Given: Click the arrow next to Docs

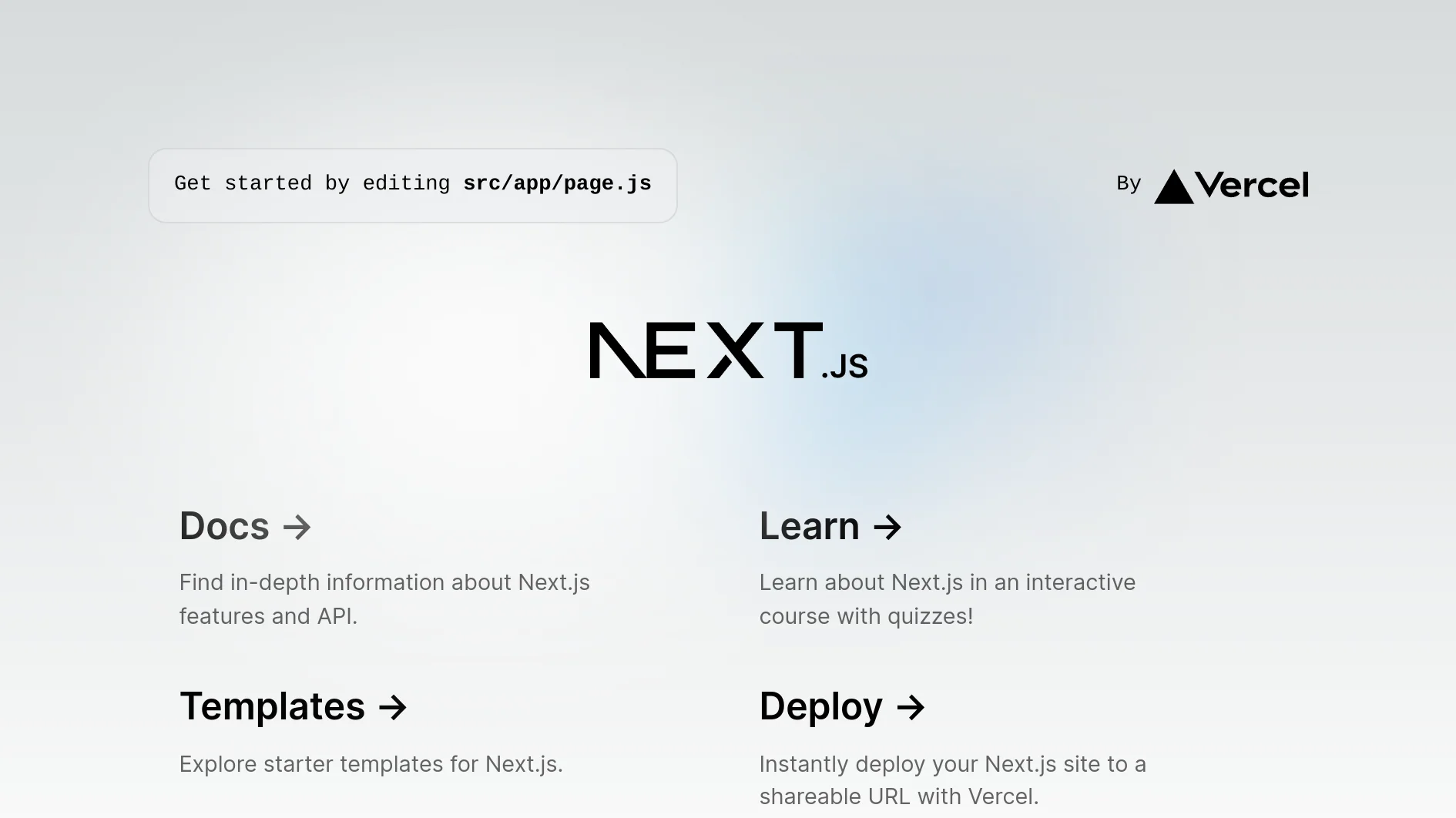Looking at the screenshot, I should tap(297, 528).
